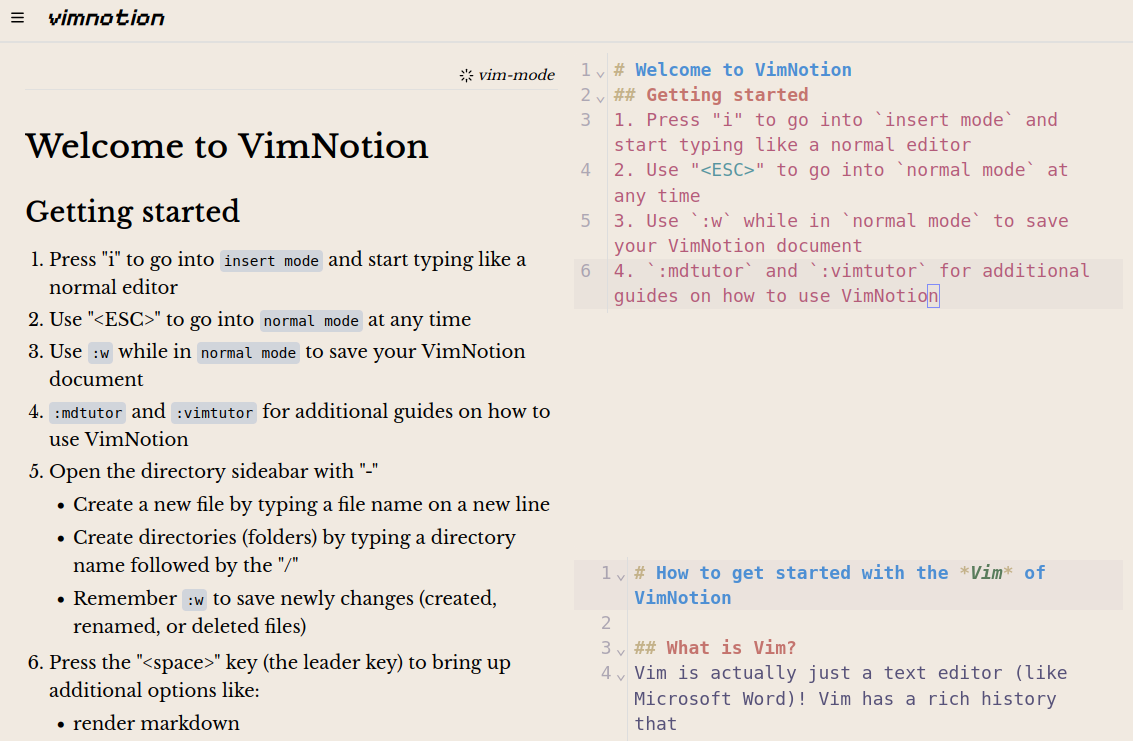1133x741 pixels.
Task: Select line number 3 in the top editor gutter
Action: click(x=585, y=120)
